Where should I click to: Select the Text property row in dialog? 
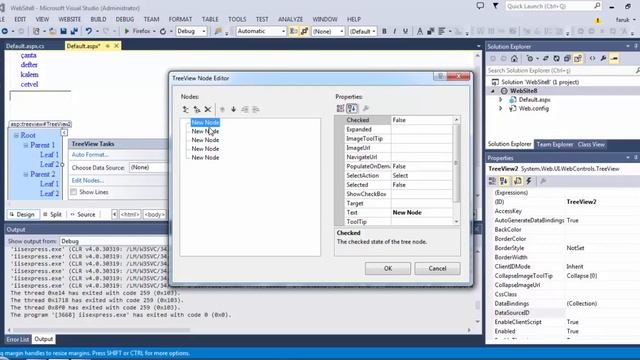(x=399, y=212)
